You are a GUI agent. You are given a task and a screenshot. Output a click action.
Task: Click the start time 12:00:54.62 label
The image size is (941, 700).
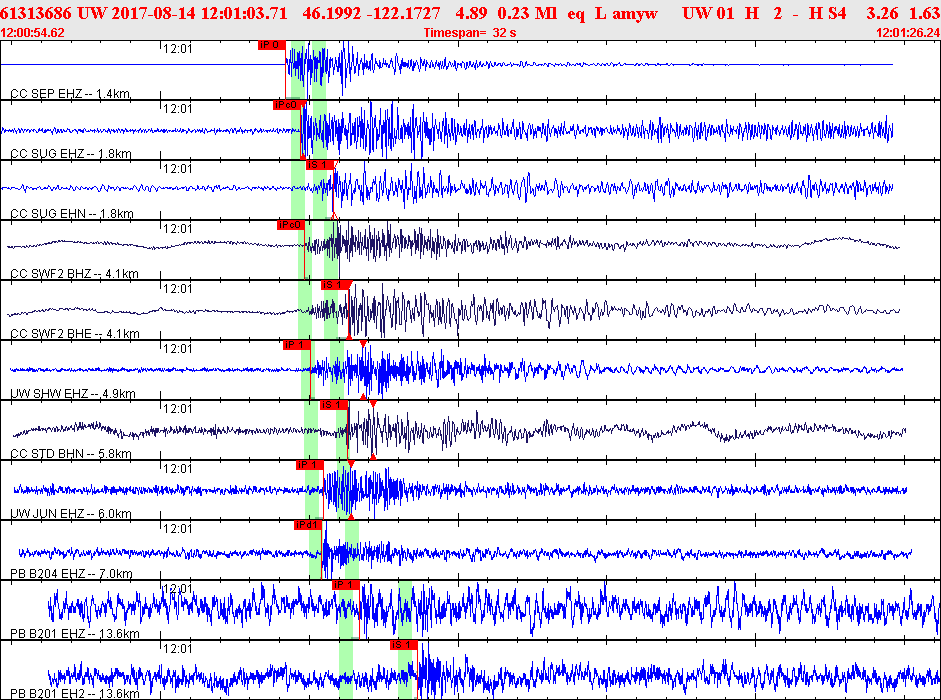32,33
